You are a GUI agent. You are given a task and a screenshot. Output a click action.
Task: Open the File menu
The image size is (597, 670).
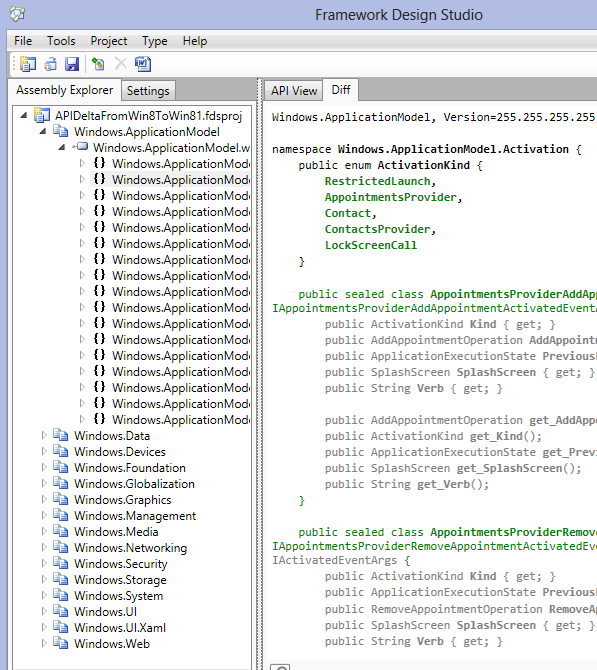23,41
